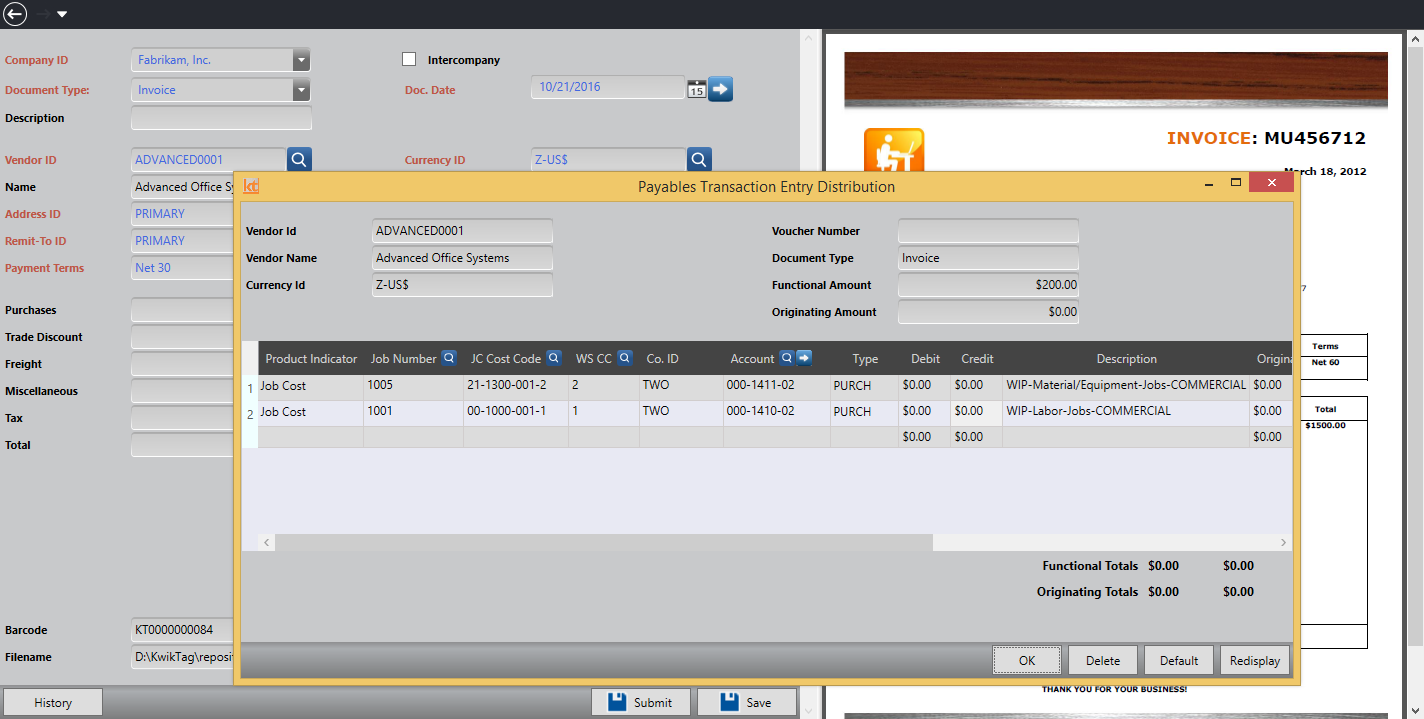The height and width of the screenshot is (719, 1424).
Task: Open the Company ID dropdown
Action: [302, 60]
